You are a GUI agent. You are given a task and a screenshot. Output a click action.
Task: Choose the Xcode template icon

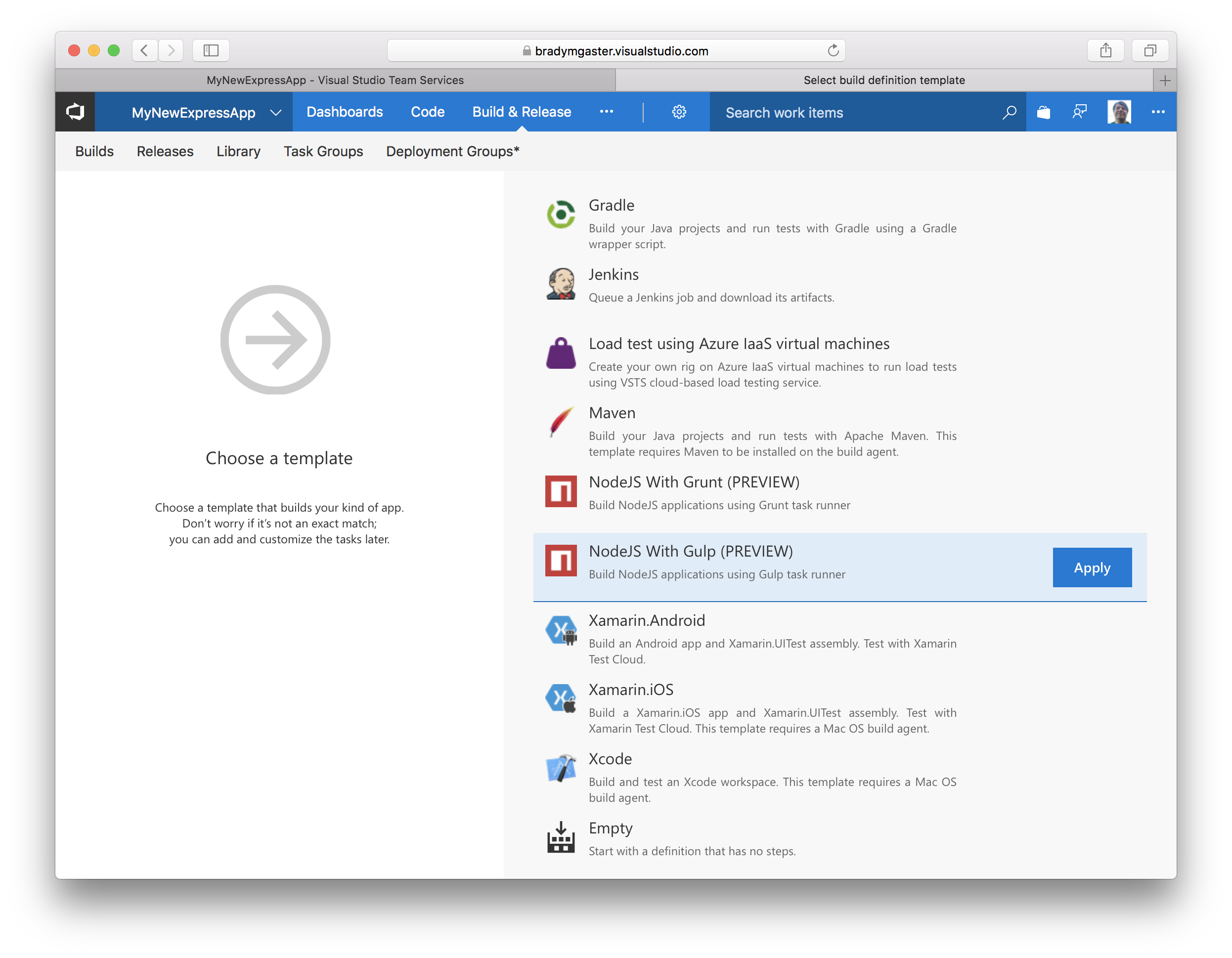click(561, 769)
